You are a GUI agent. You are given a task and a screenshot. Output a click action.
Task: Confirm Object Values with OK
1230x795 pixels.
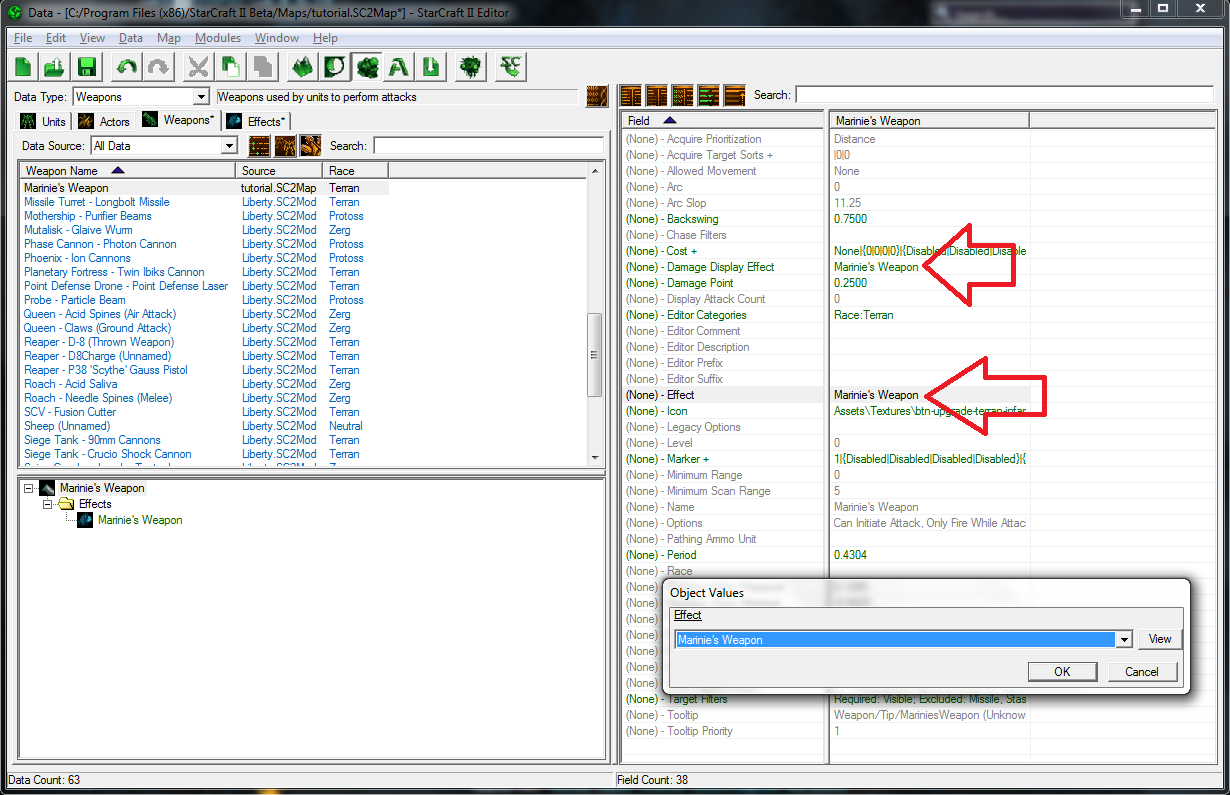coord(1062,671)
